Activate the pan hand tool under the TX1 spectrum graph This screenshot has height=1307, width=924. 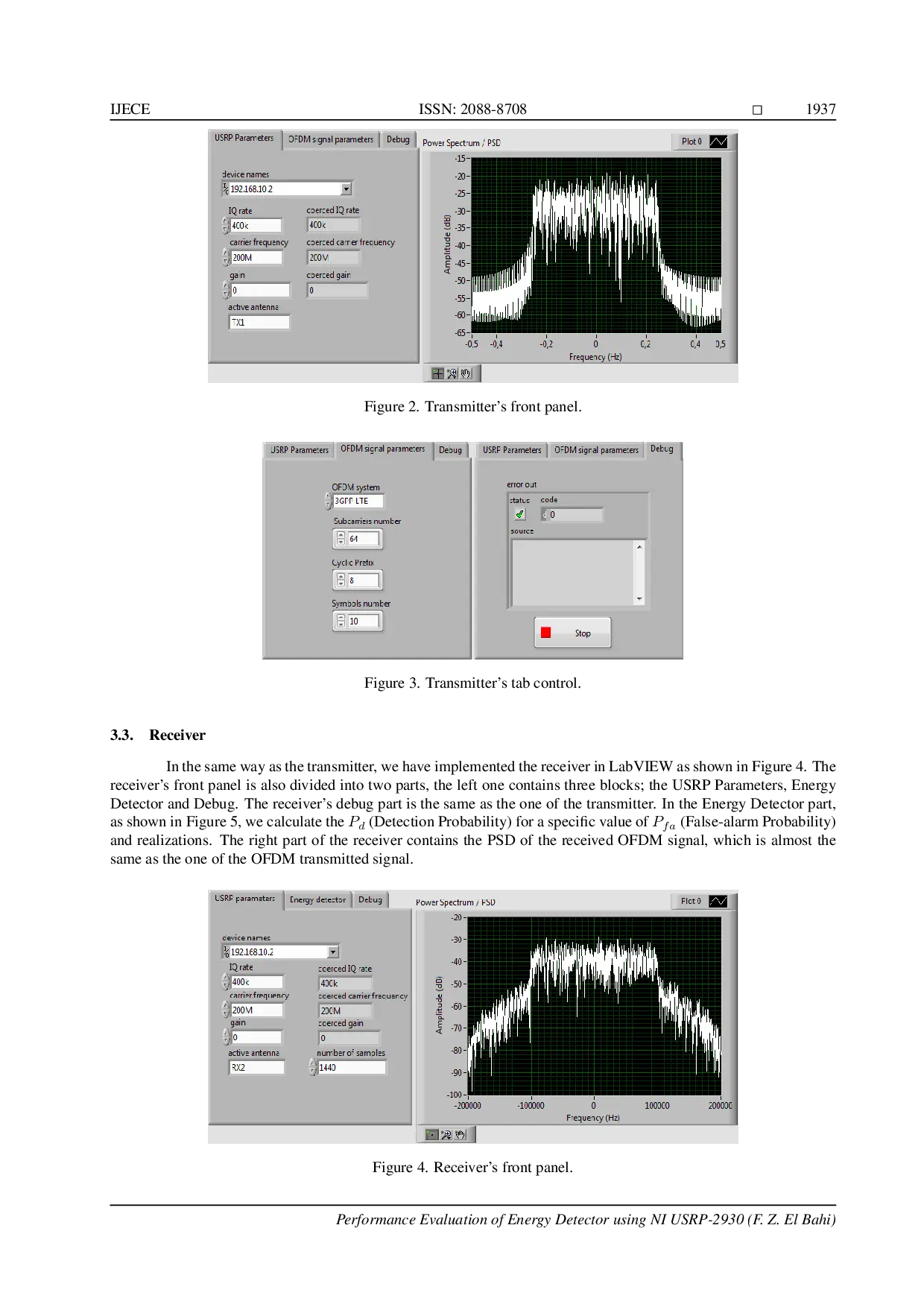(466, 373)
